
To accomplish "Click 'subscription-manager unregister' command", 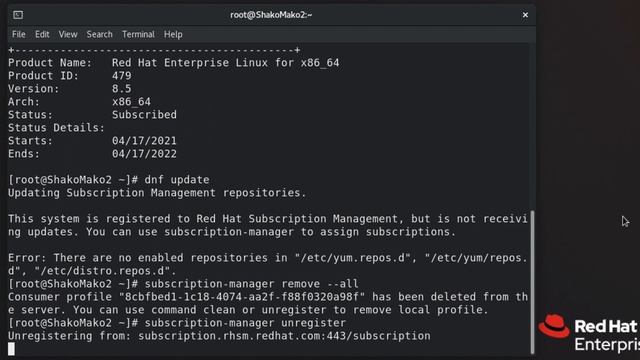I will tap(245, 323).
